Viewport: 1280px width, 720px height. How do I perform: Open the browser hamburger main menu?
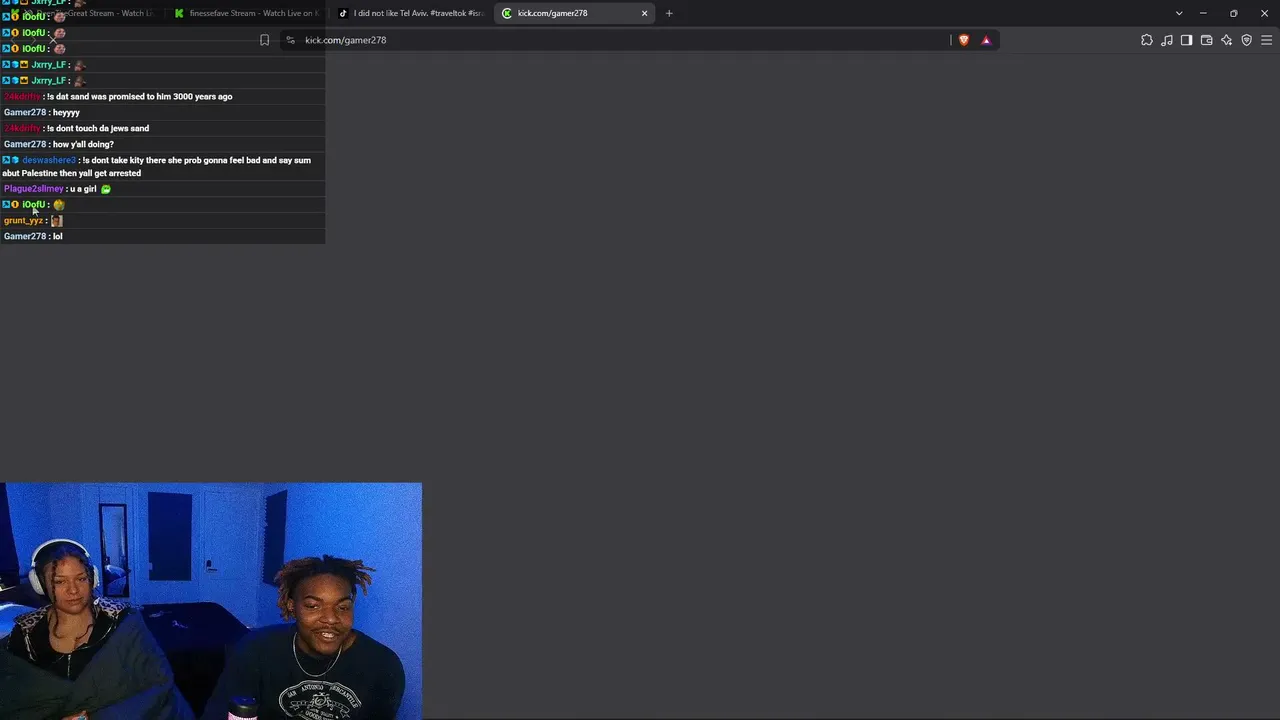coord(1267,40)
